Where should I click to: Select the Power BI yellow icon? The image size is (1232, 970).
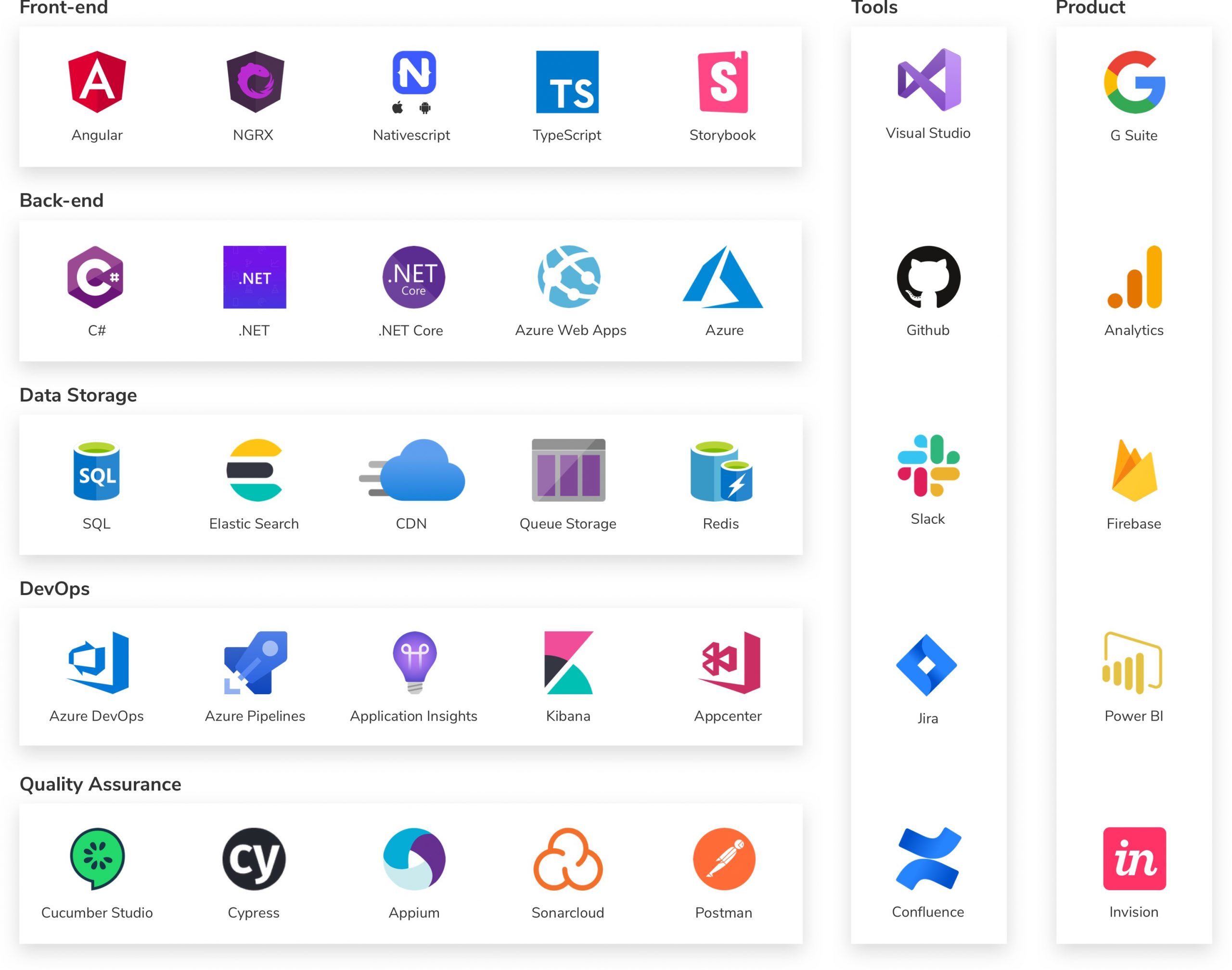coord(1133,663)
